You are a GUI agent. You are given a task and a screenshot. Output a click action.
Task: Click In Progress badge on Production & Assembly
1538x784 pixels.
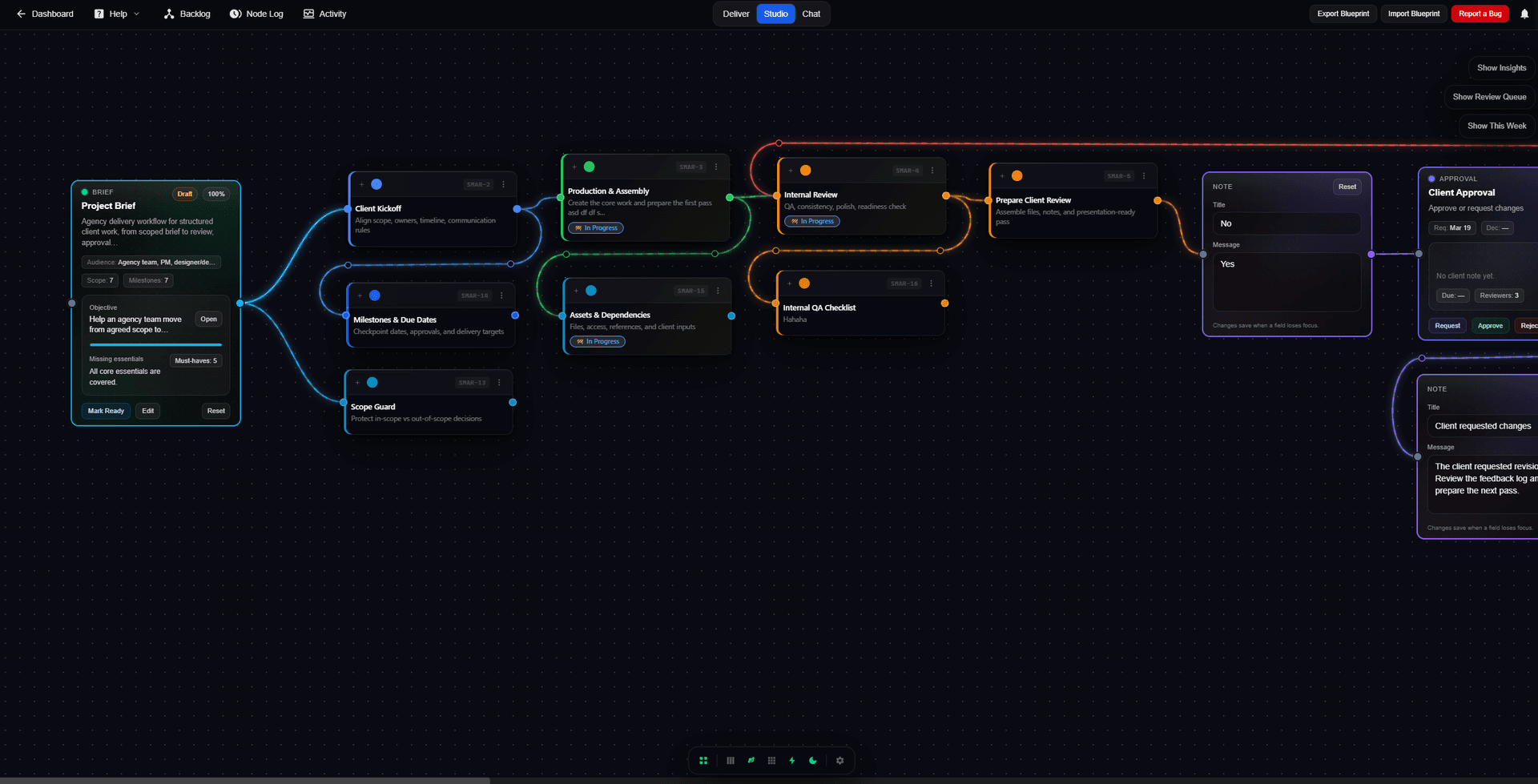coord(596,228)
